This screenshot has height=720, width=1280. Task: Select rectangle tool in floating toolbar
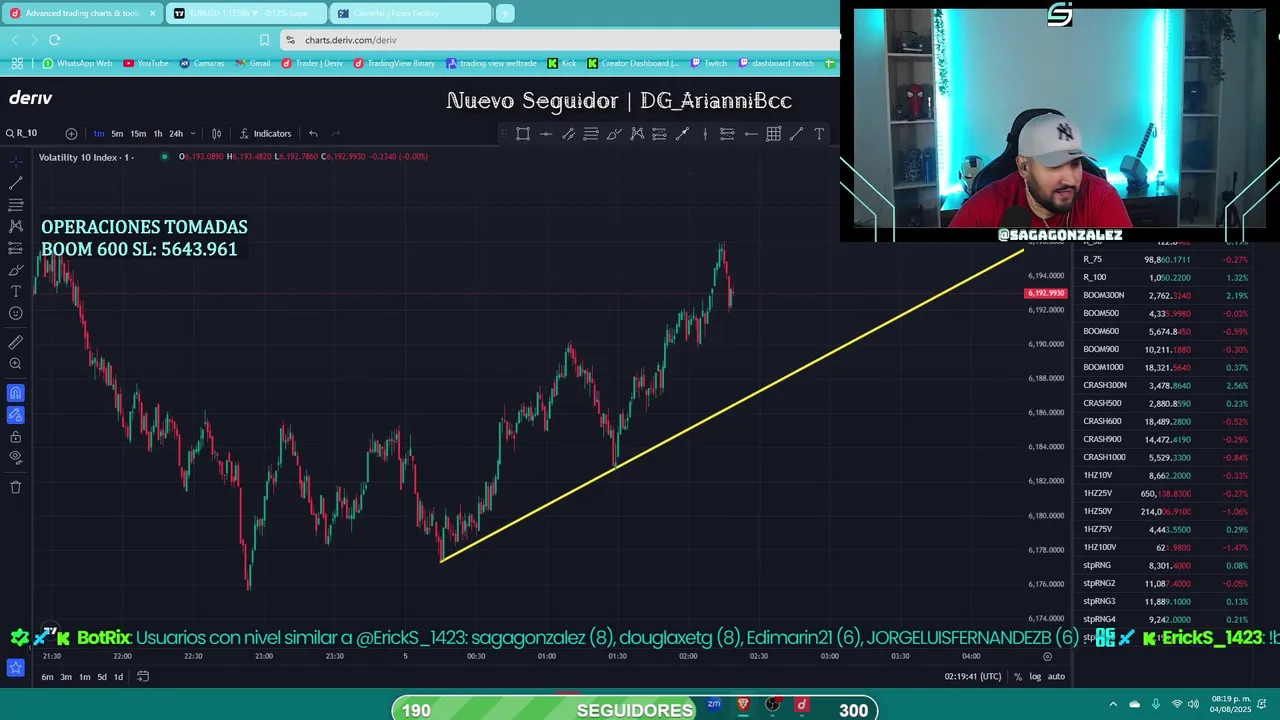523,134
